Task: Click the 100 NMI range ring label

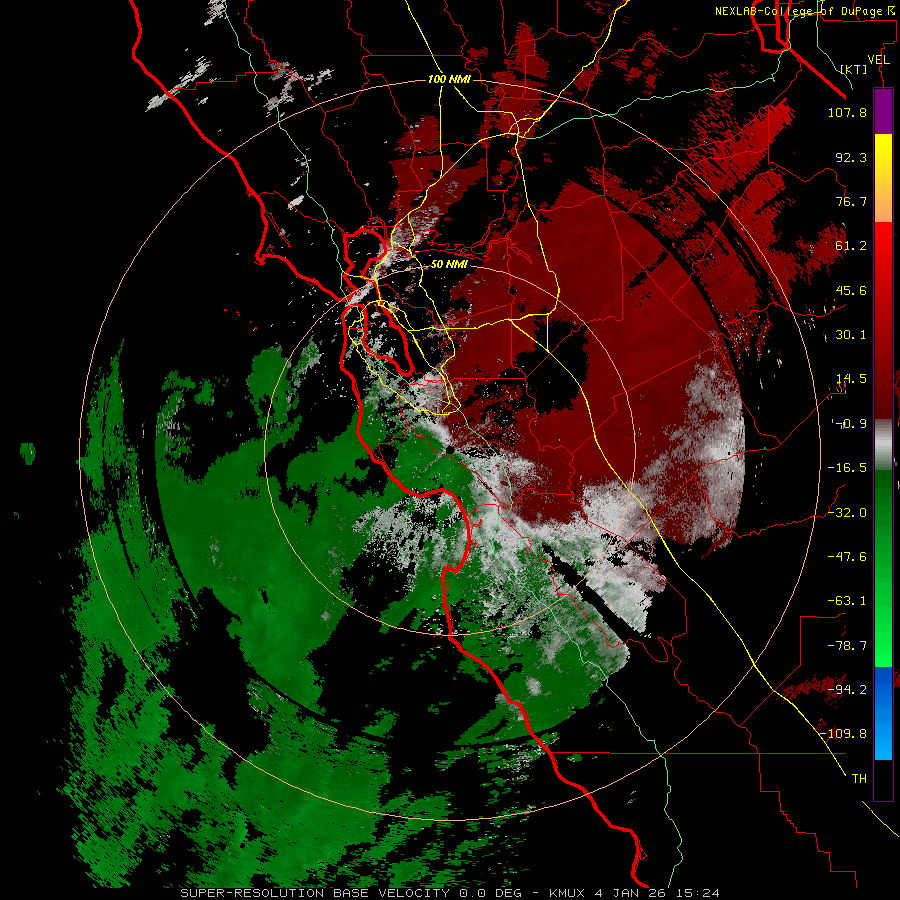Action: pyautogui.click(x=449, y=79)
